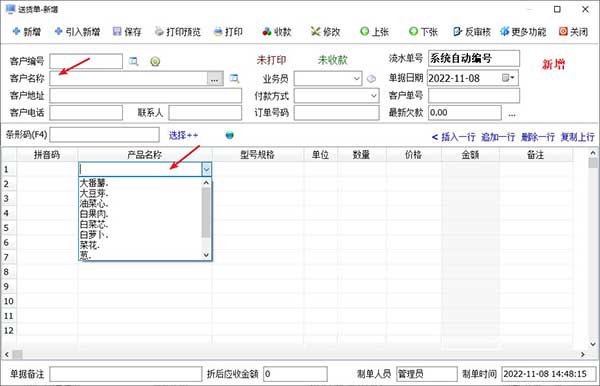Click the 单据备注 input field
The height and width of the screenshot is (386, 600).
click(126, 374)
